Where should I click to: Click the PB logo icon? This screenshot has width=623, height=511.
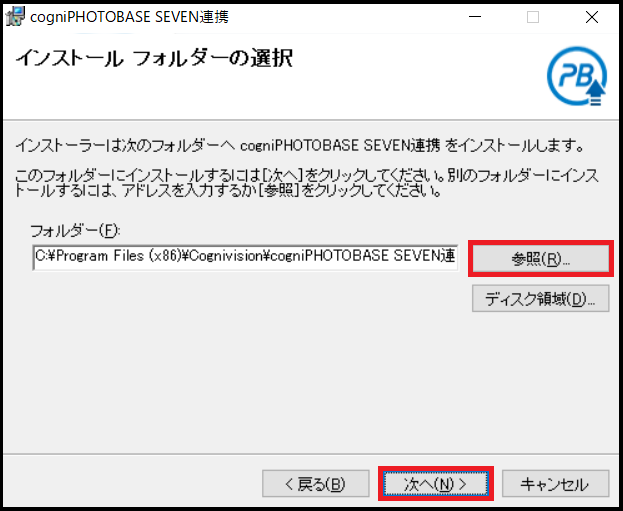click(x=577, y=76)
